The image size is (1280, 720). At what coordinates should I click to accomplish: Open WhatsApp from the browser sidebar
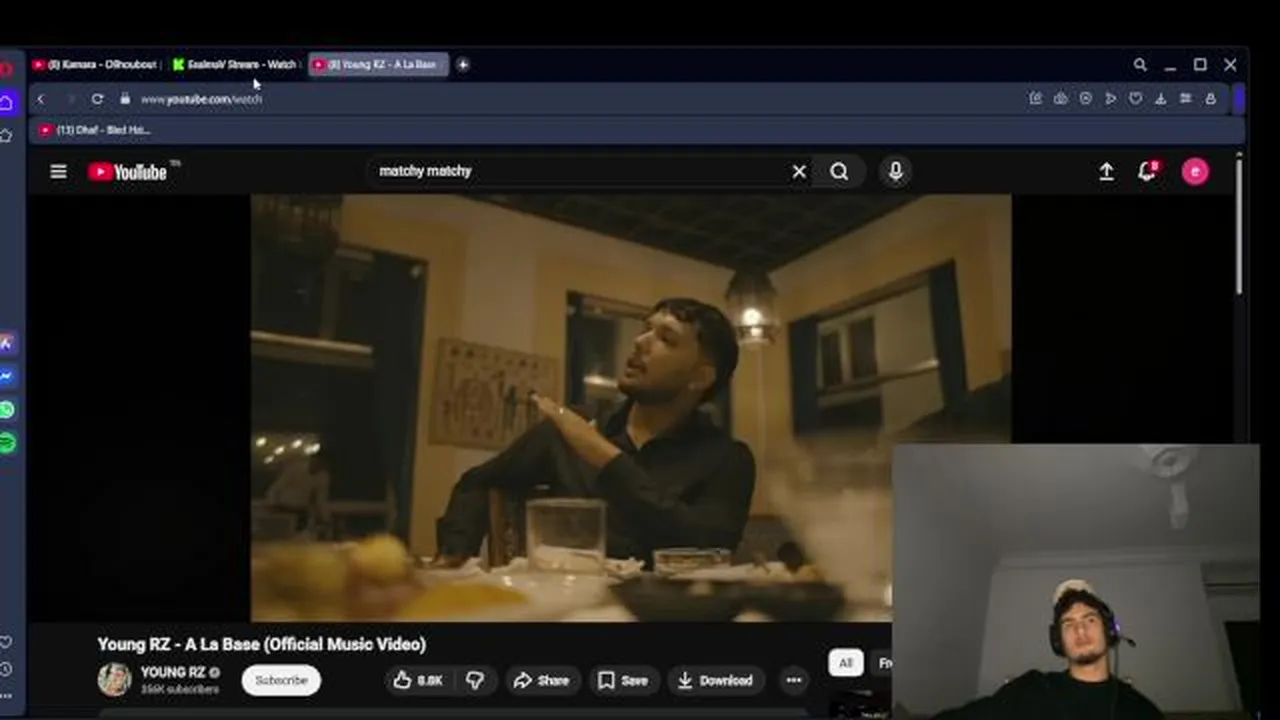[7, 410]
